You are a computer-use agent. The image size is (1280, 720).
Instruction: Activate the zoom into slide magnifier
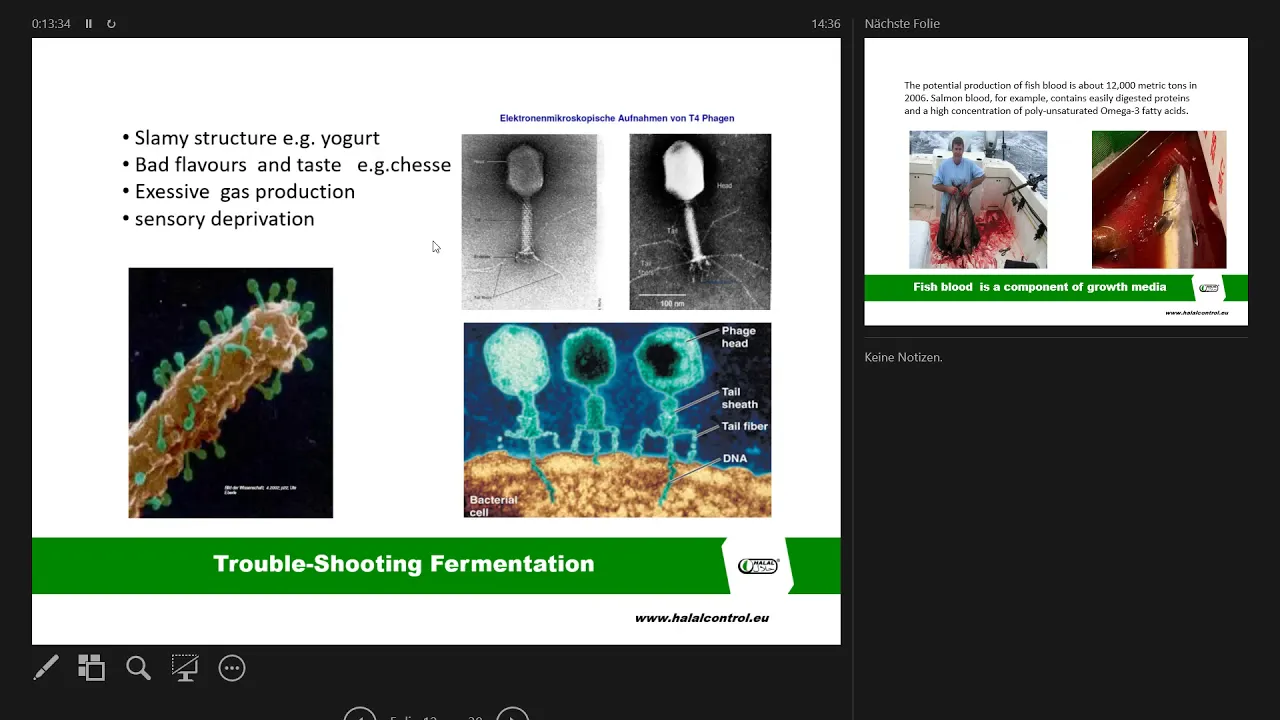tap(138, 668)
